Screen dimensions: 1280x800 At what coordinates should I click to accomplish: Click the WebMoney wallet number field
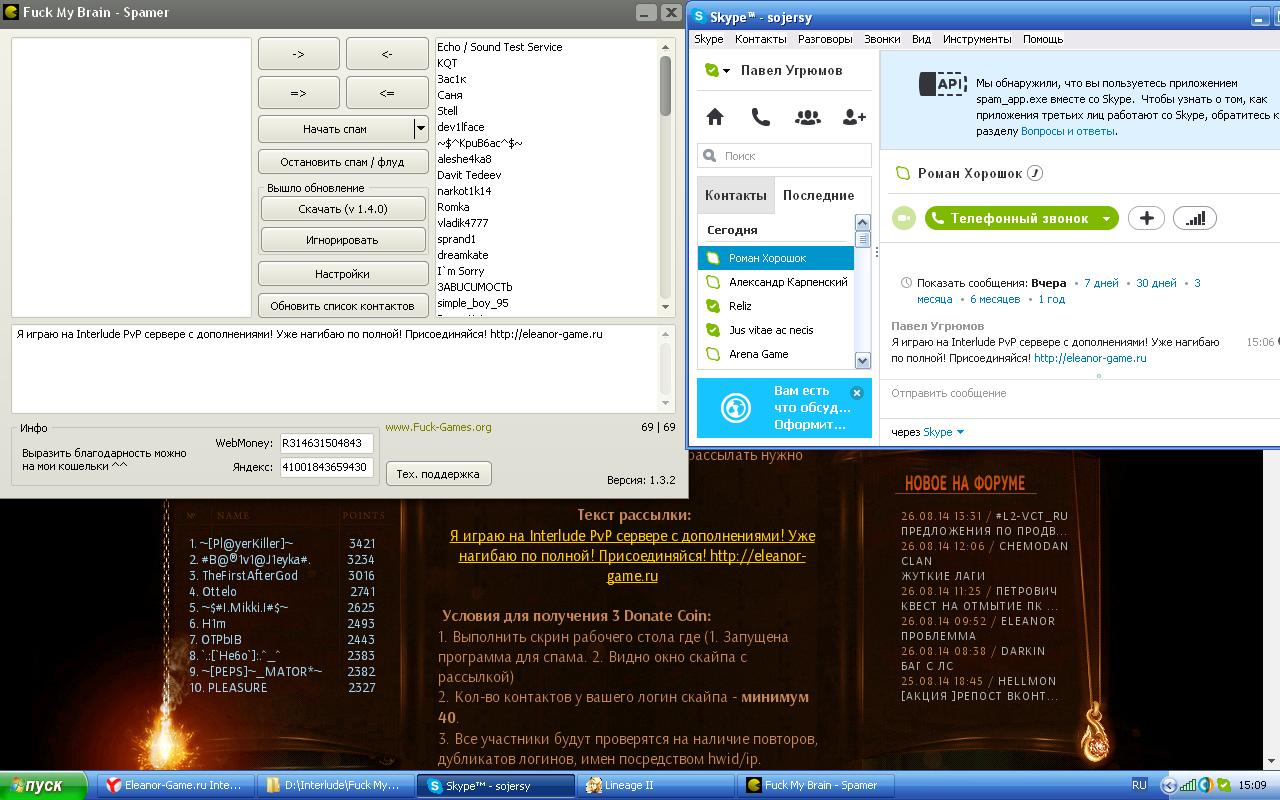[327, 443]
